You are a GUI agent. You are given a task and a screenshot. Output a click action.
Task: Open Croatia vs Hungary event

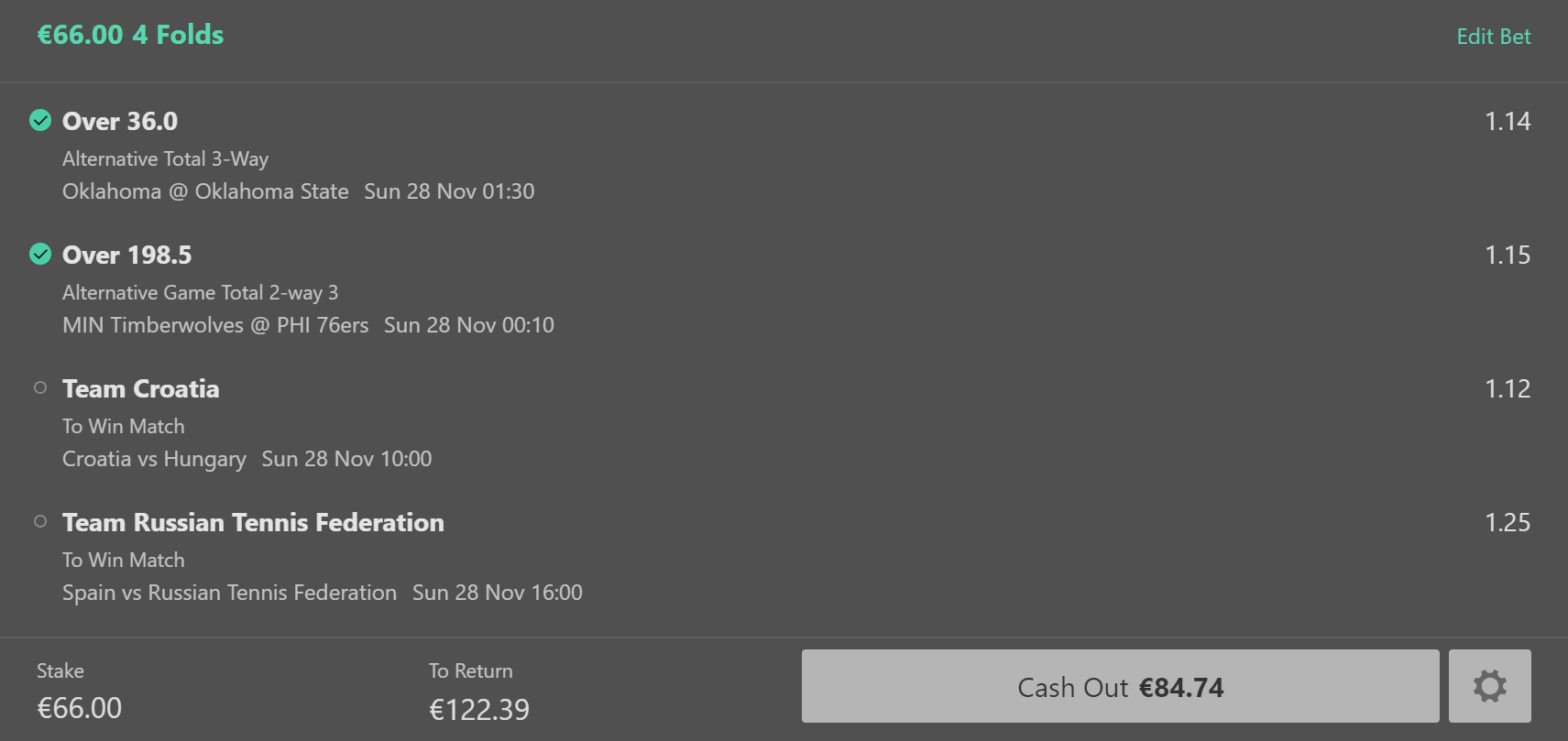pyautogui.click(x=154, y=459)
